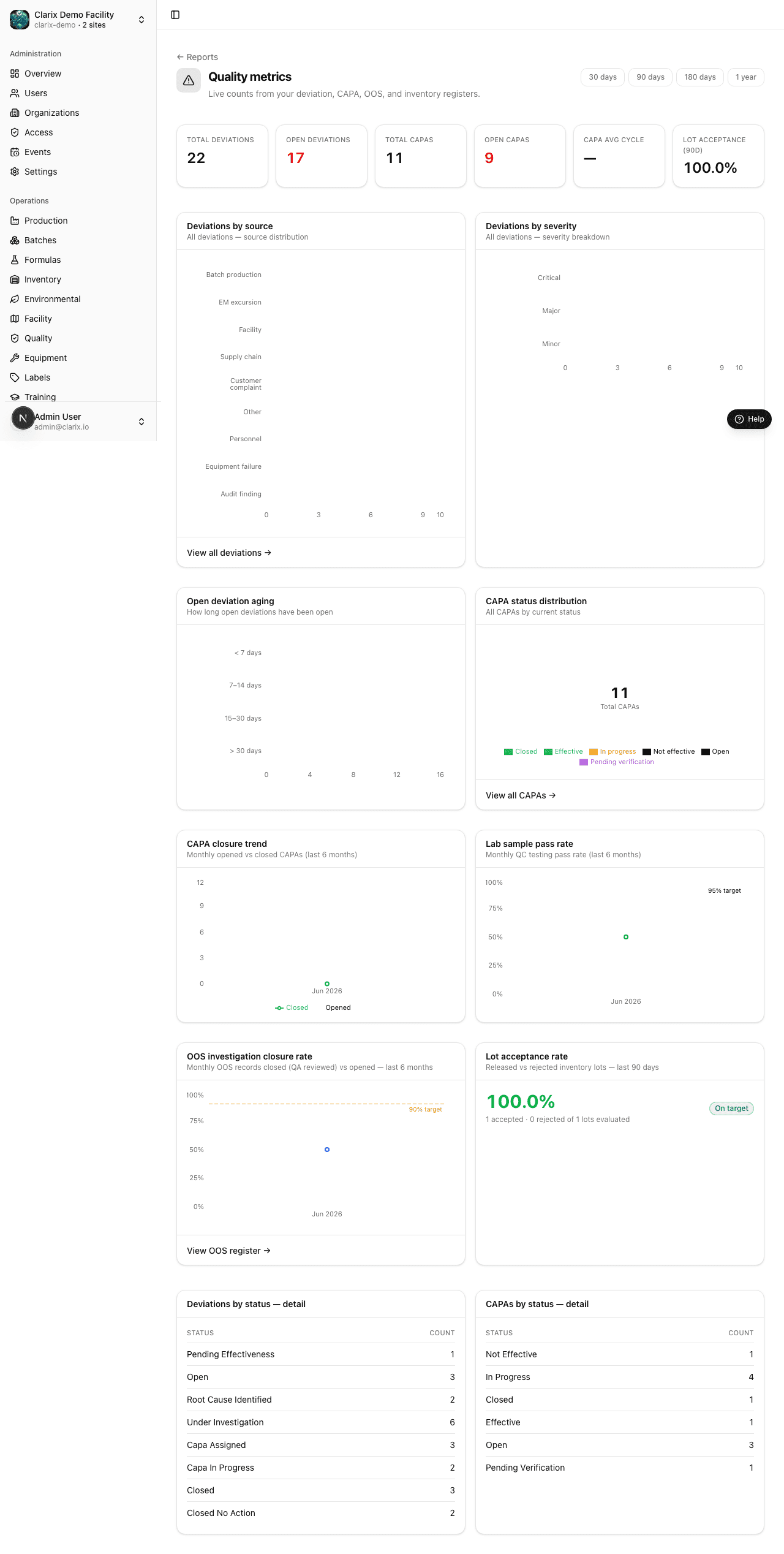Screen dimensions: 784x1554
Task: Click the Root Cause Identified row
Action: tap(321, 1400)
